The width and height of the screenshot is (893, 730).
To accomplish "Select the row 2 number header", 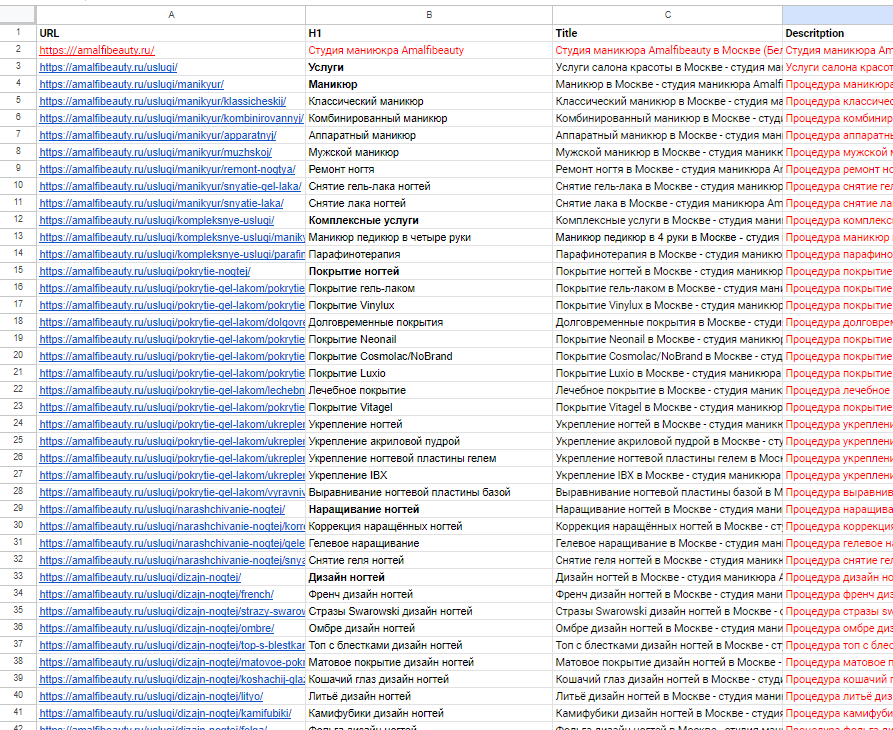I will [18, 50].
